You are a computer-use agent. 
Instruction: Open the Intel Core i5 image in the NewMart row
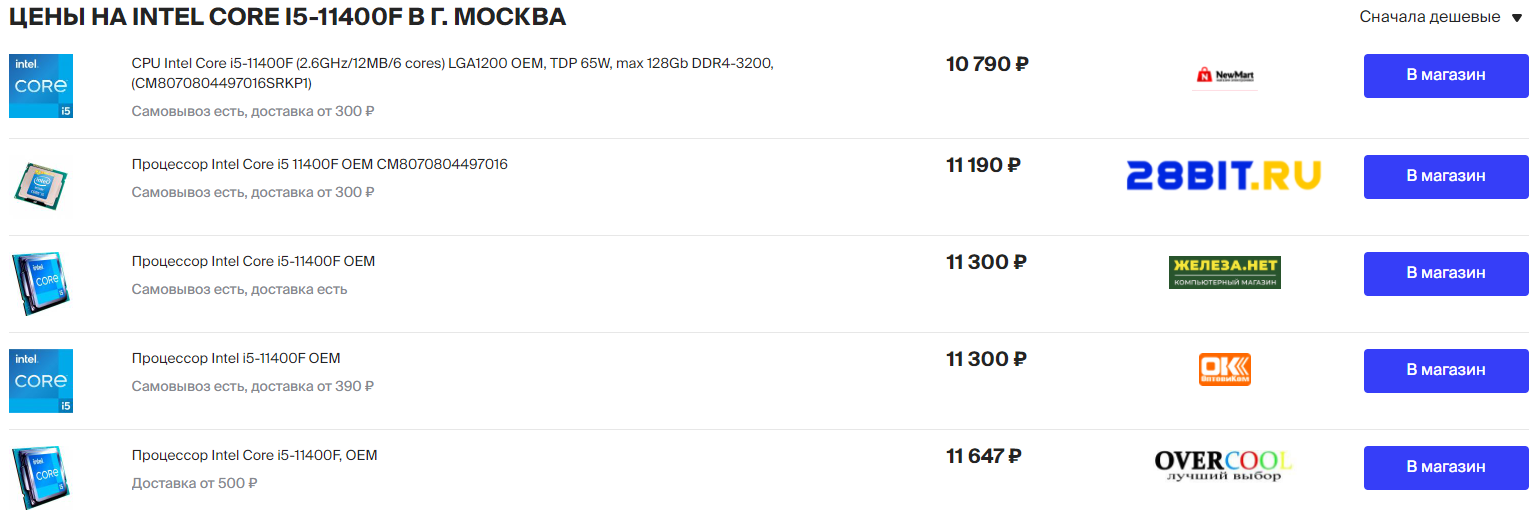tap(41, 86)
